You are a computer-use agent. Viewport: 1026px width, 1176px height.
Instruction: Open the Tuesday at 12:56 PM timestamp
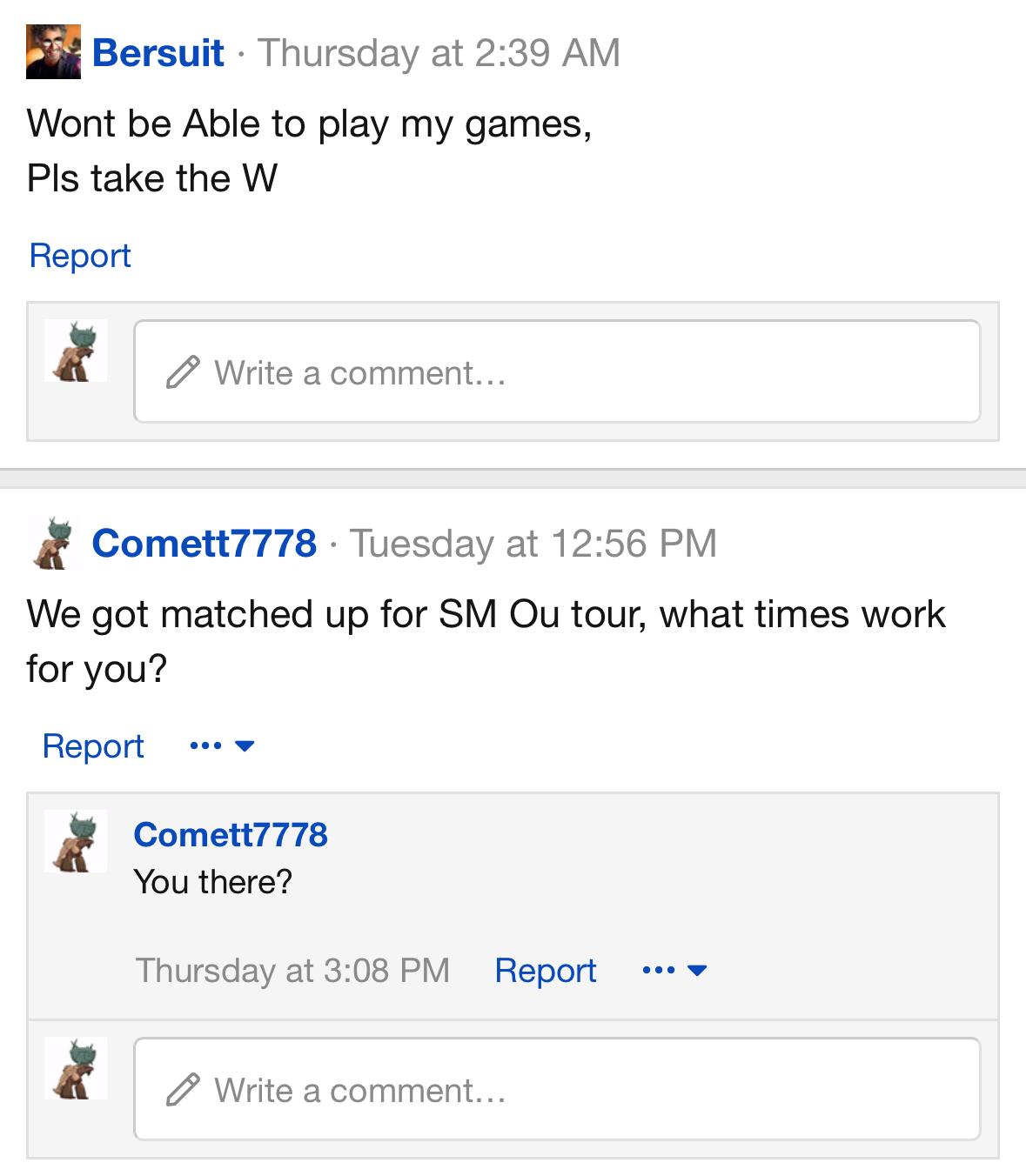pos(533,544)
